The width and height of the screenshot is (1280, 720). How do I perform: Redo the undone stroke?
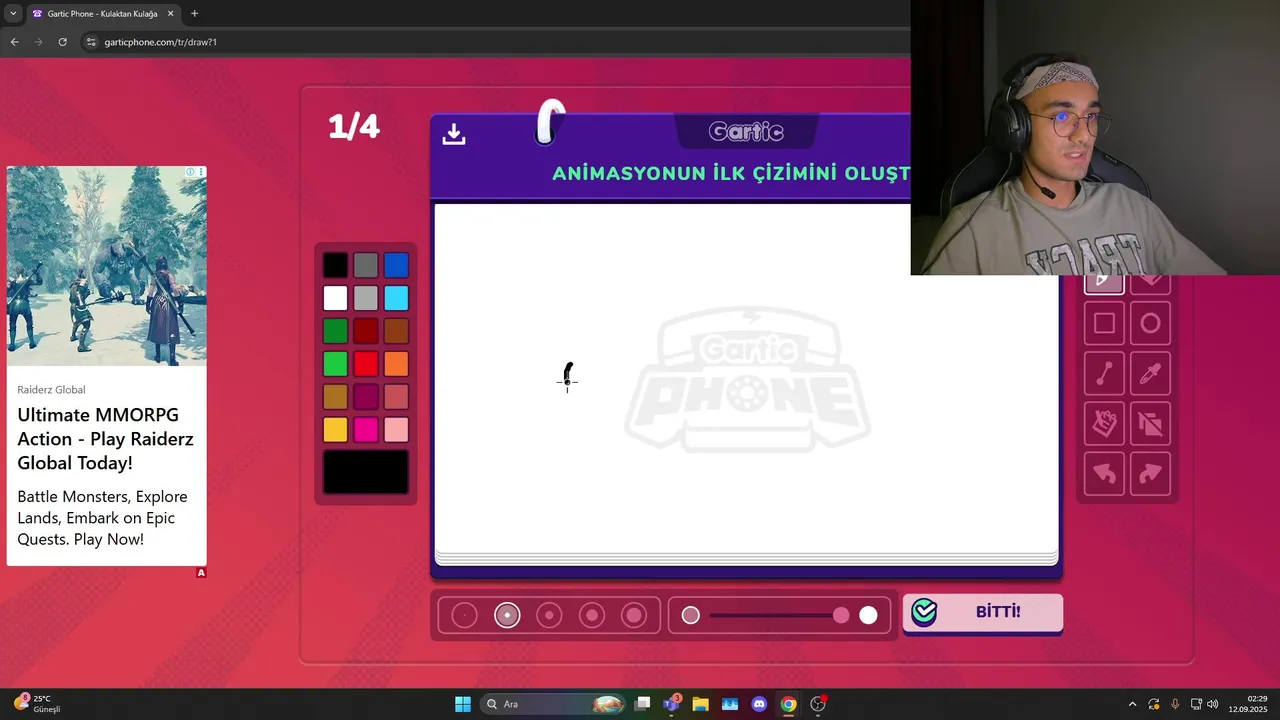(x=1150, y=474)
